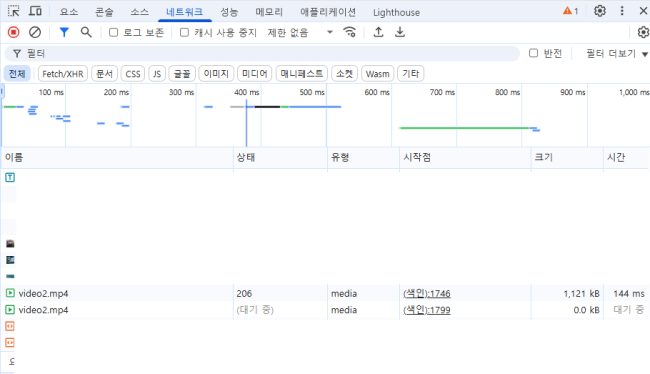Image resolution: width=650 pixels, height=374 pixels.
Task: Click the warning issues counter
Action: coord(570,11)
